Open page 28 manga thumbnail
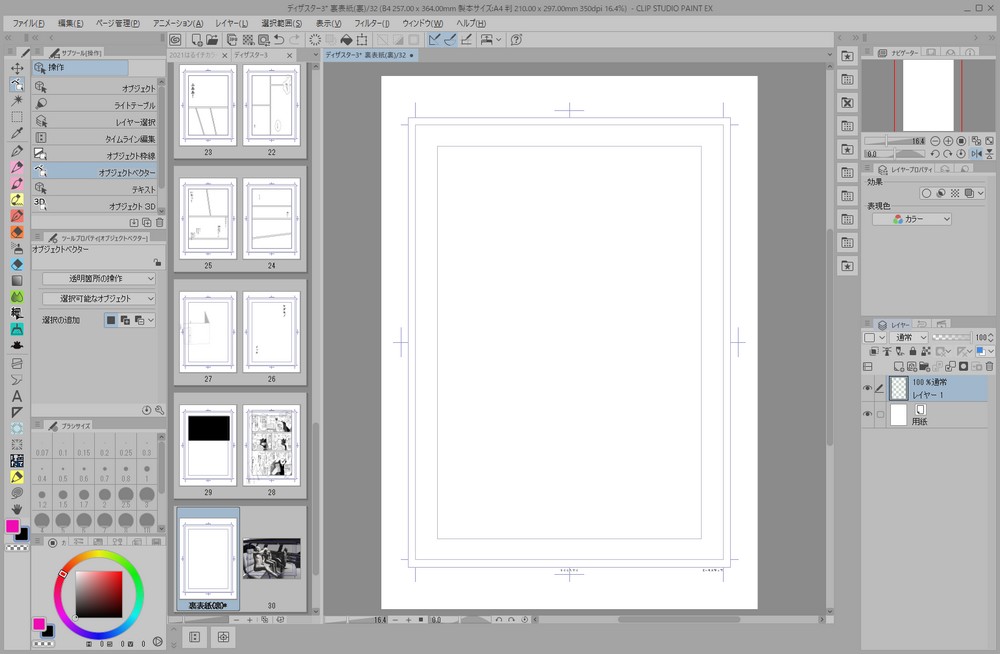The image size is (1000, 654). (272, 445)
